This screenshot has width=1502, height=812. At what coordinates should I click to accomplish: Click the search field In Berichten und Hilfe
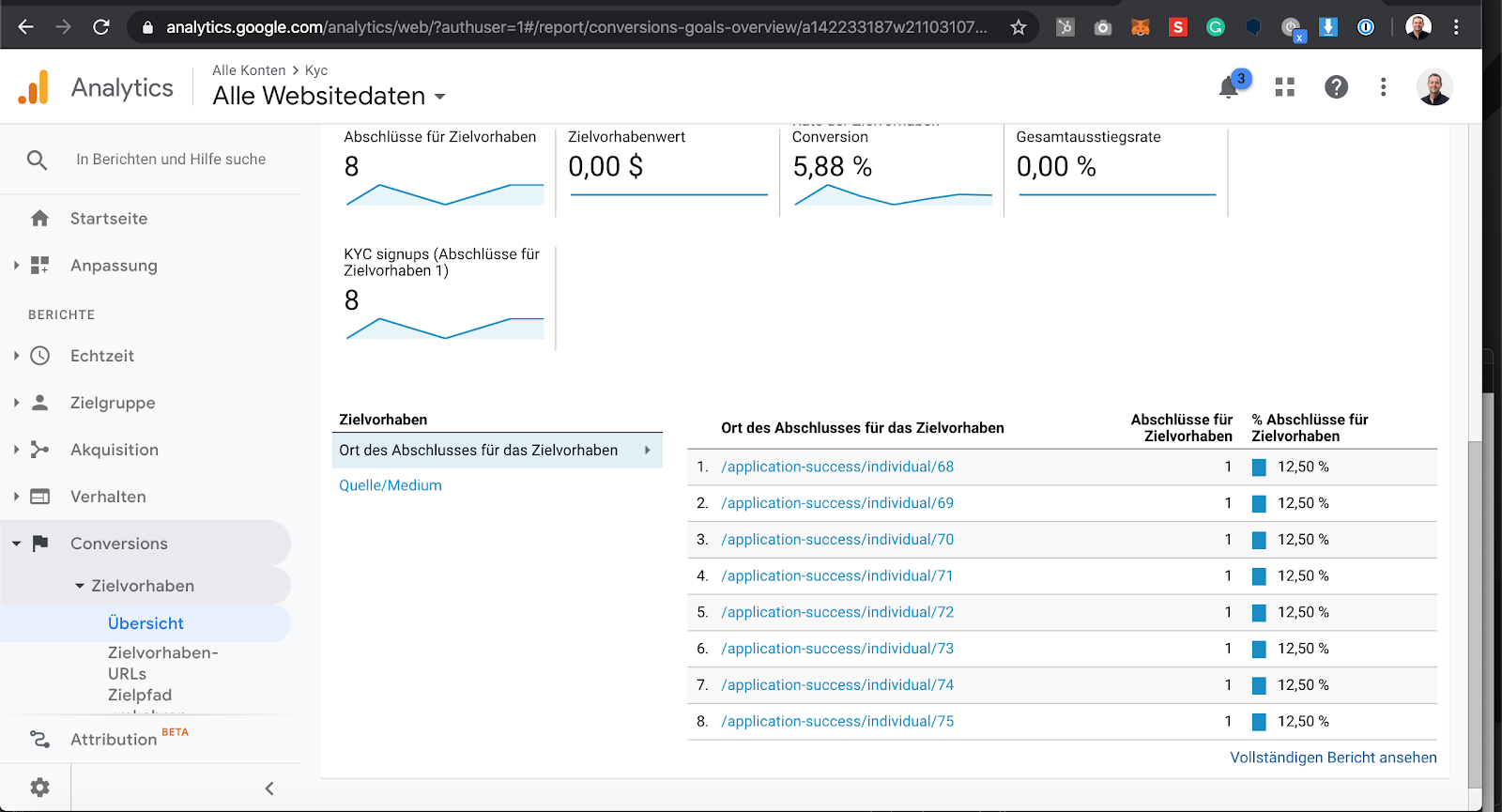(x=171, y=160)
